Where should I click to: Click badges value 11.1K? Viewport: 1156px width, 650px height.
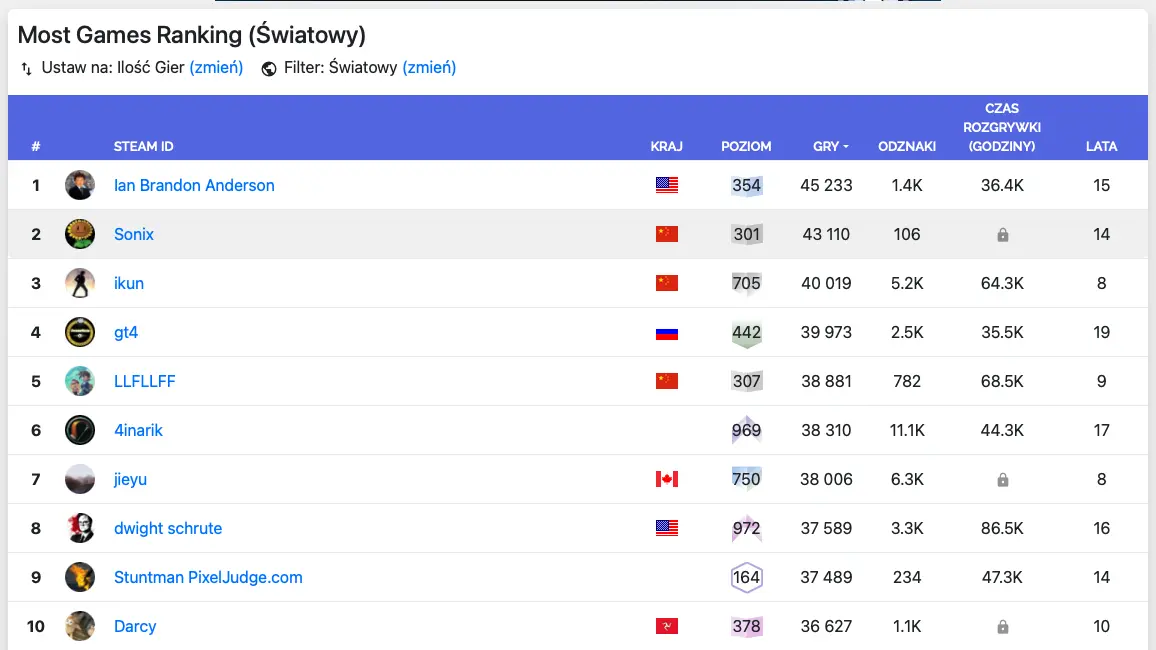point(907,430)
